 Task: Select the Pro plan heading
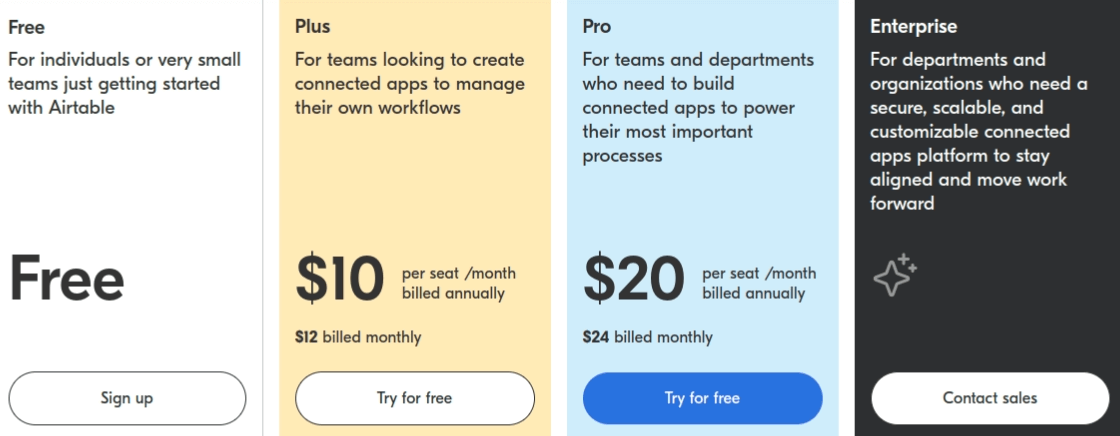pos(596,27)
